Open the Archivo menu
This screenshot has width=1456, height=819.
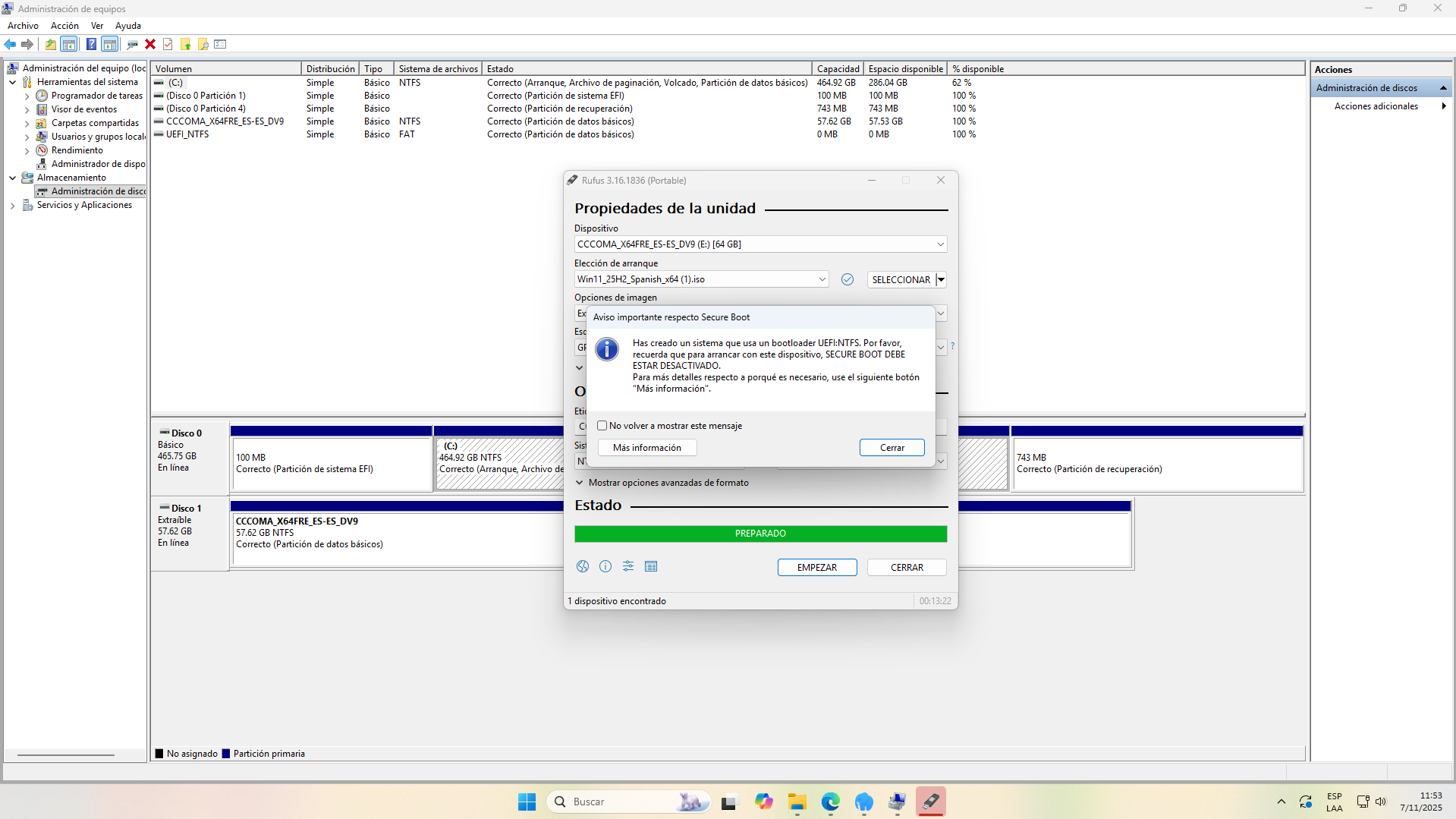coord(23,26)
